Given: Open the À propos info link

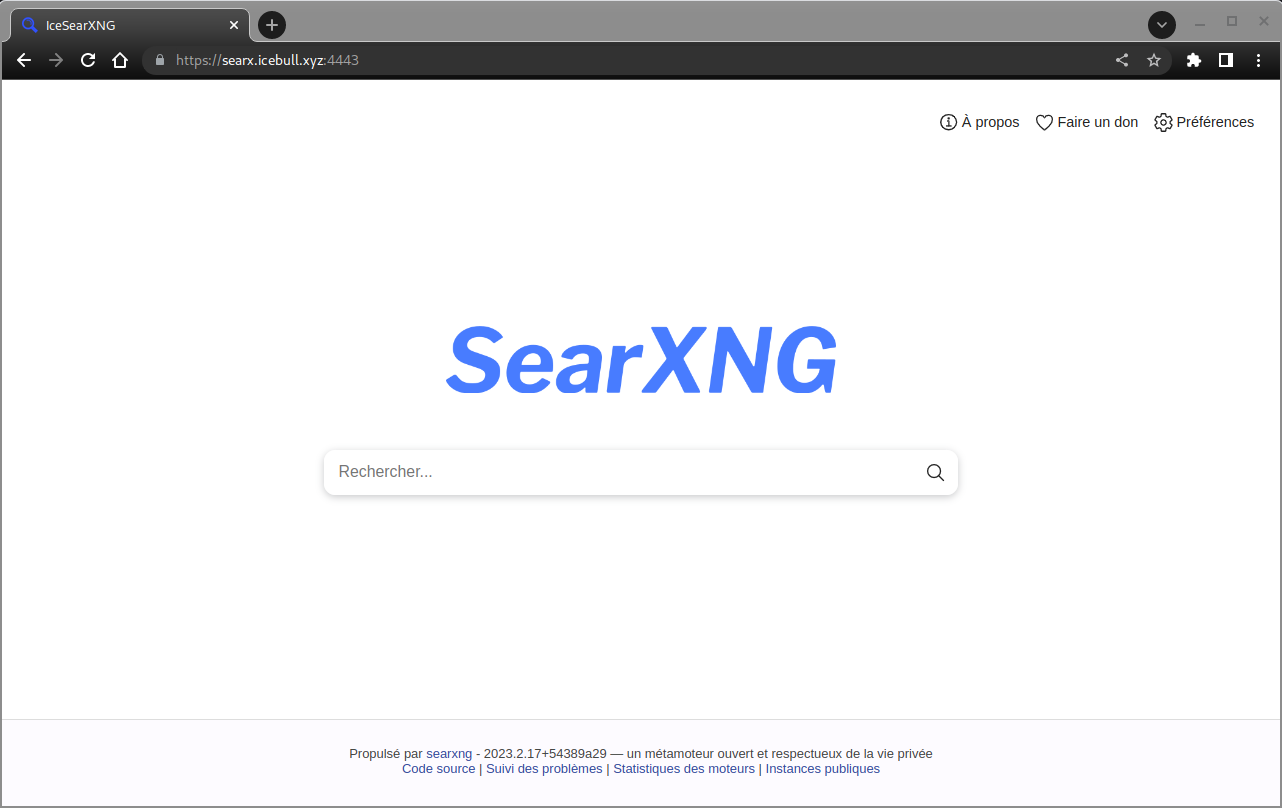Looking at the screenshot, I should coord(979,122).
